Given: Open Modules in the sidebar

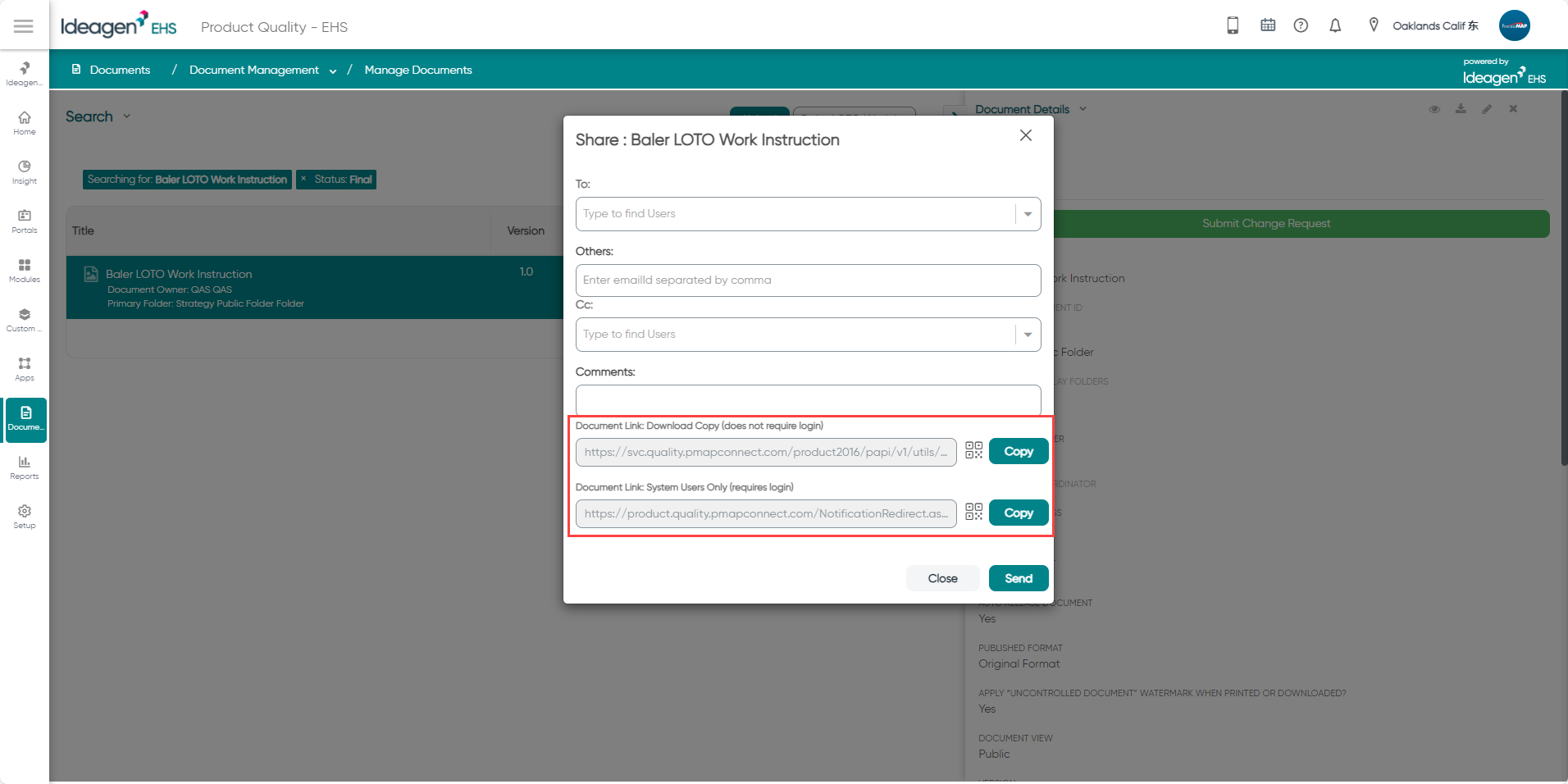Looking at the screenshot, I should [25, 271].
